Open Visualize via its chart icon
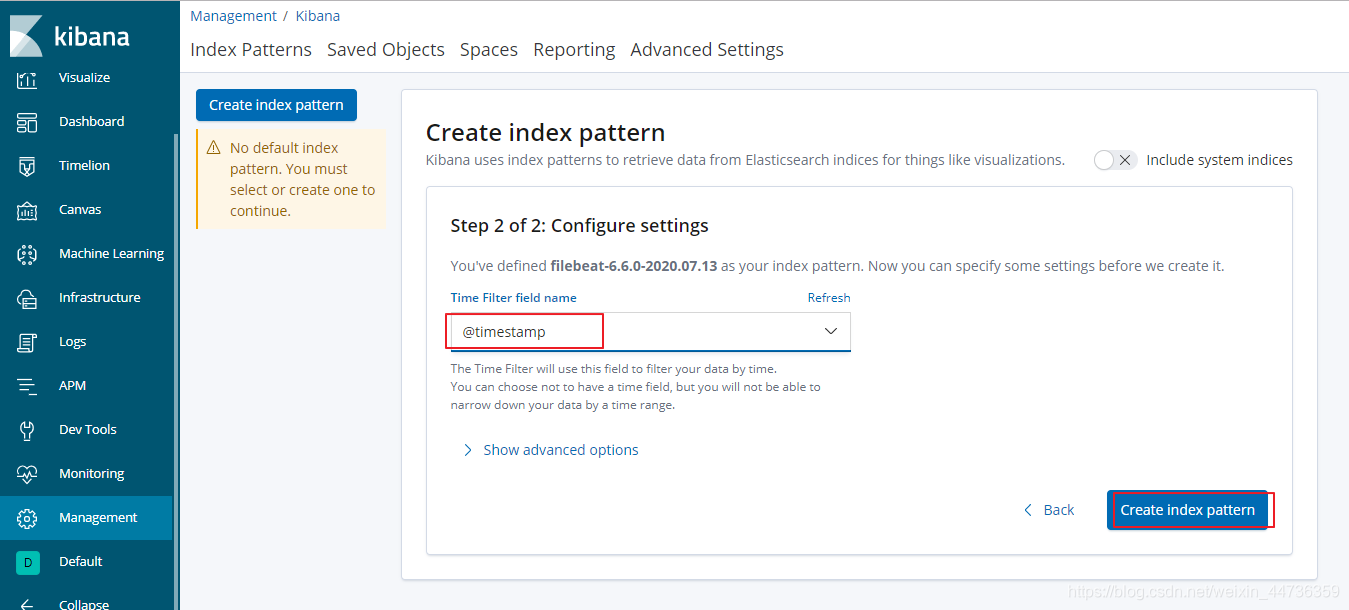 pos(27,78)
